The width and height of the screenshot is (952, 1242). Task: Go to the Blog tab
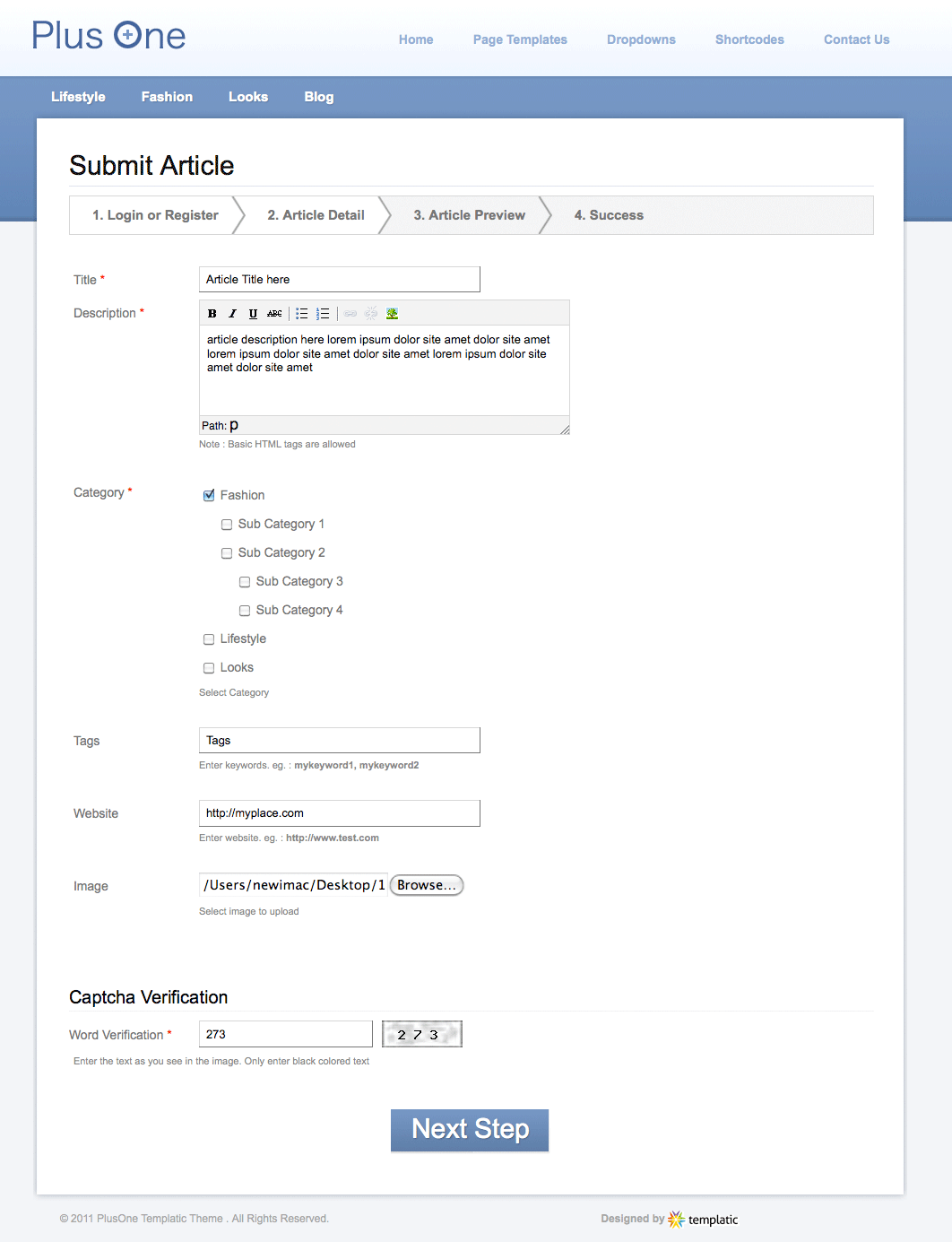318,97
